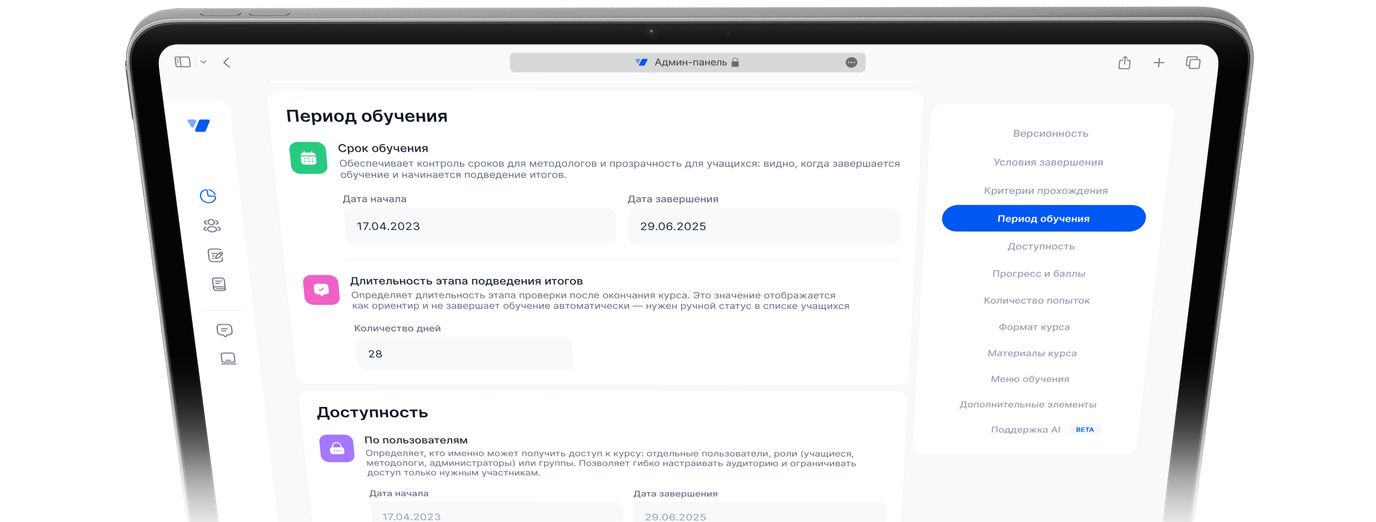Open the edit note sidebar icon
Screen dimensions: 1376x522
[x=215, y=255]
